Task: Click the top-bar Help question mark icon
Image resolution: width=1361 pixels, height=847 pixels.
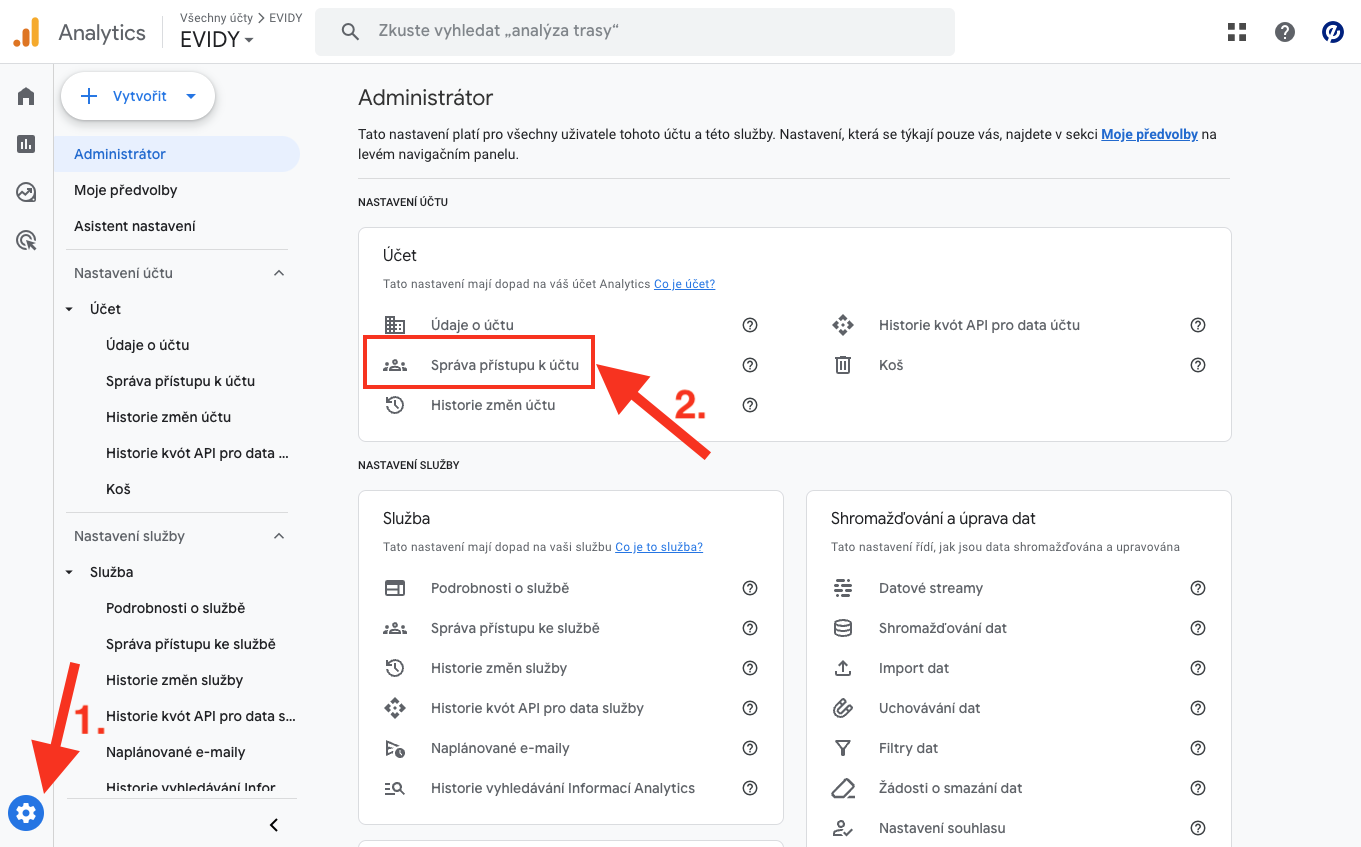Action: tap(1285, 32)
